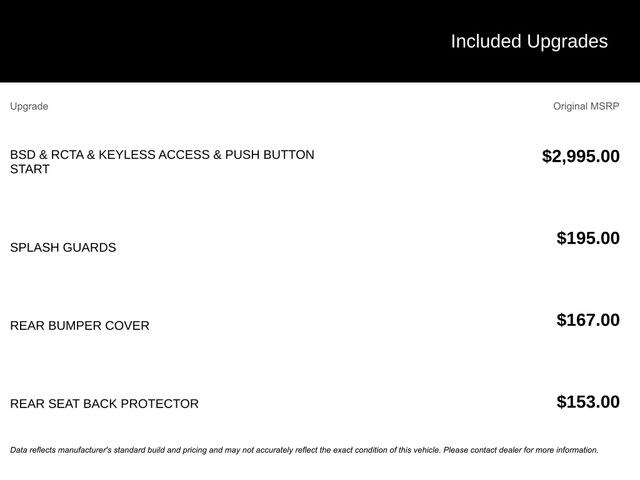Click the word BSD in first upgrade
640x480 pixels.
click(x=22, y=155)
